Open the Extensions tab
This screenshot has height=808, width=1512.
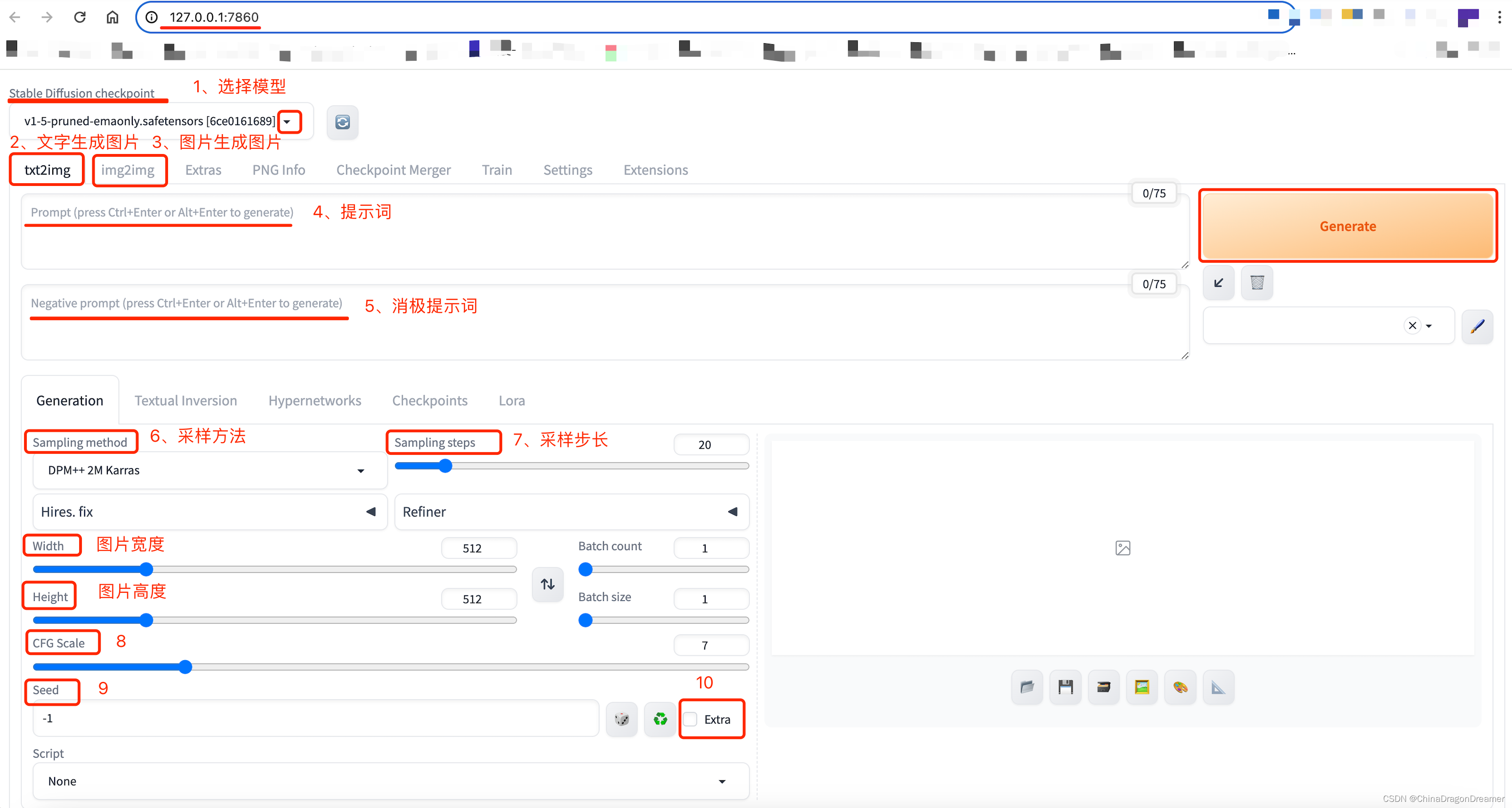[x=656, y=170]
